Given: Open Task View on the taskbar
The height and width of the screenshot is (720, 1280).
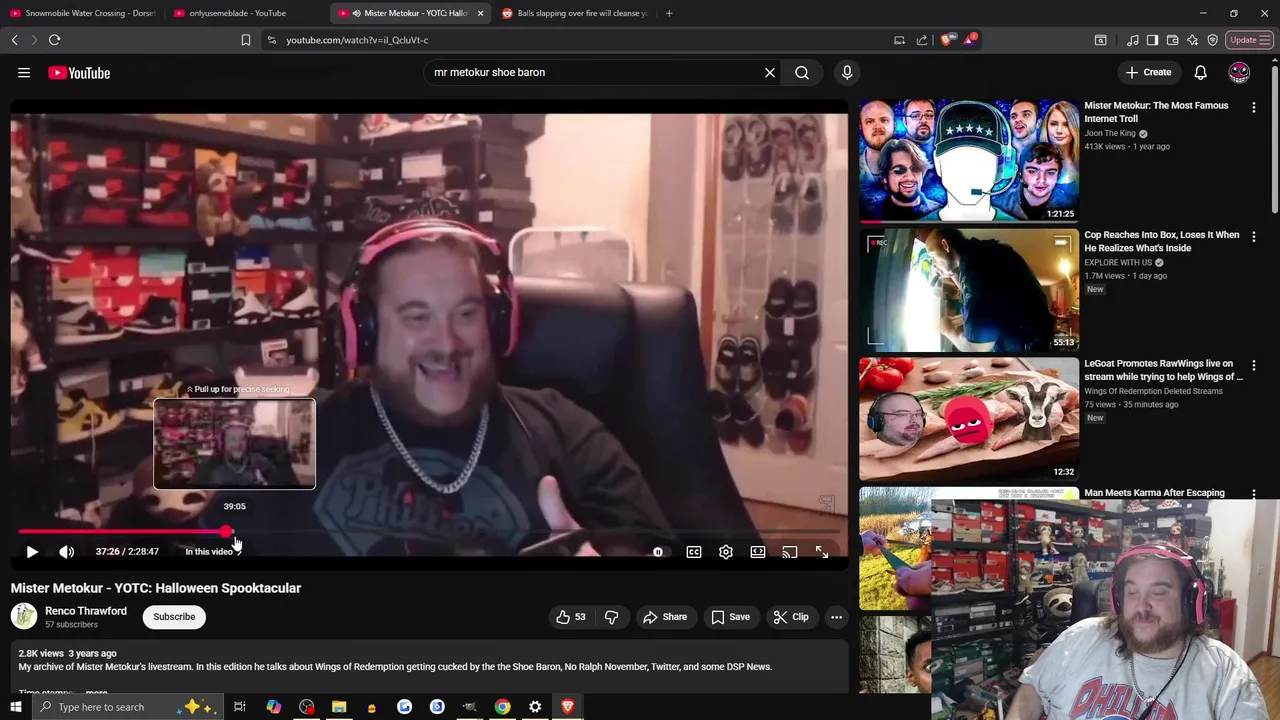Looking at the screenshot, I should 240,707.
